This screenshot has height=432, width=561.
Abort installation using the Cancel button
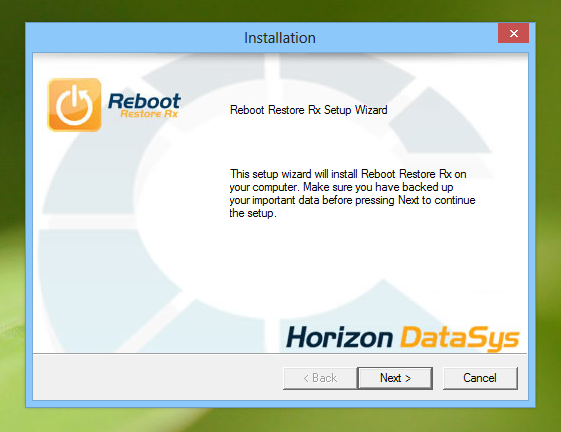tap(480, 378)
